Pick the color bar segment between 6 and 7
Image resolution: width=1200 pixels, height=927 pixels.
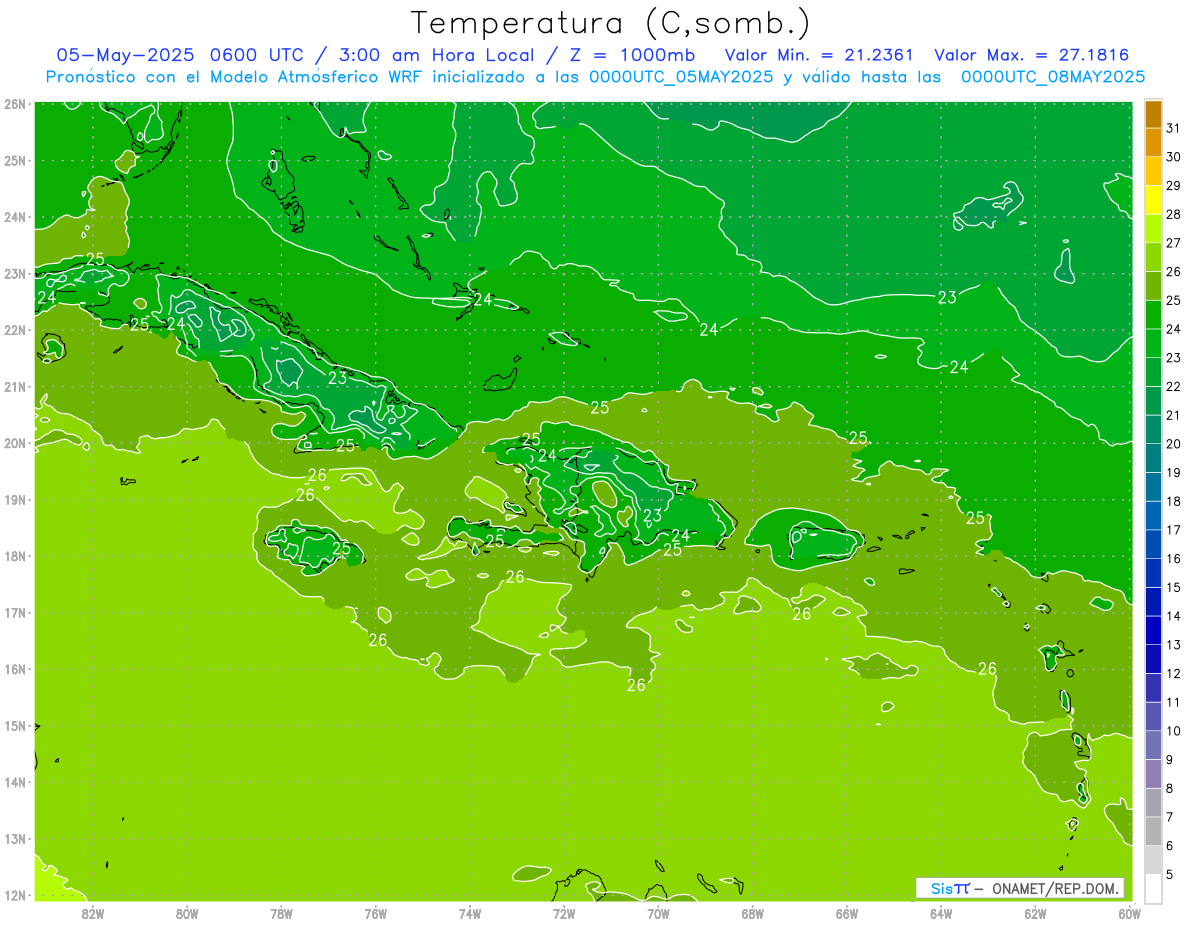pos(1153,831)
